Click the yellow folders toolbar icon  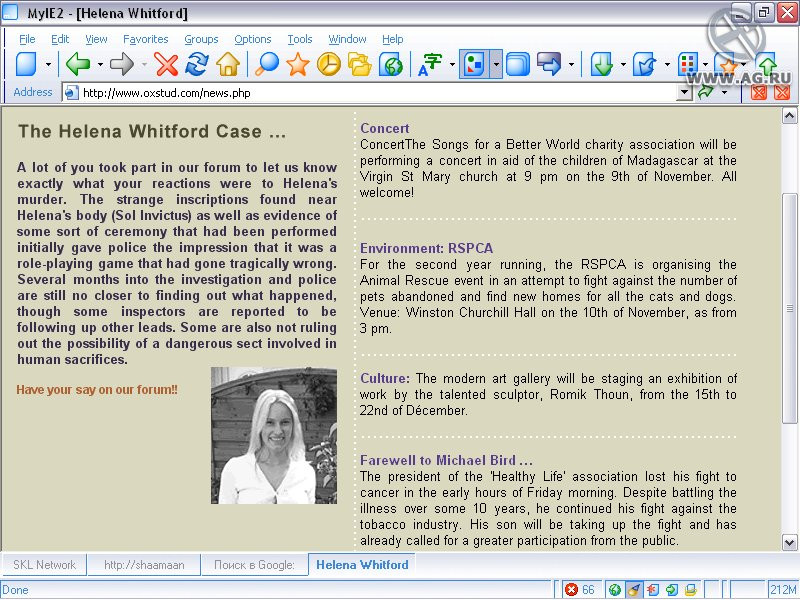[360, 64]
